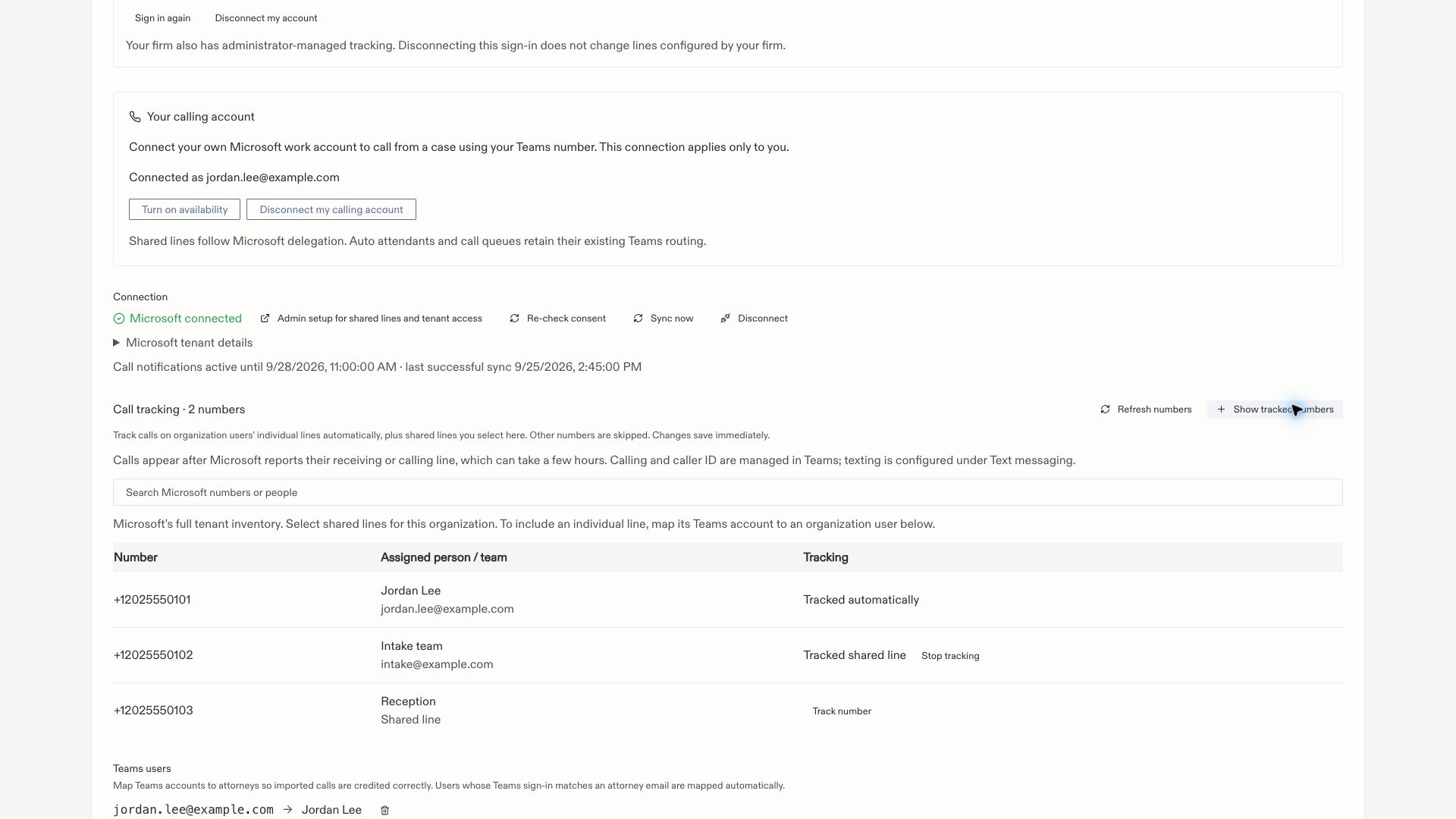Click the Re-check consent refresh icon

514,318
